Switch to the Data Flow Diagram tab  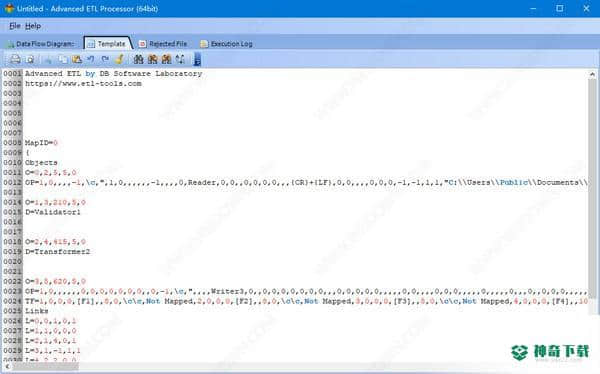(41, 44)
